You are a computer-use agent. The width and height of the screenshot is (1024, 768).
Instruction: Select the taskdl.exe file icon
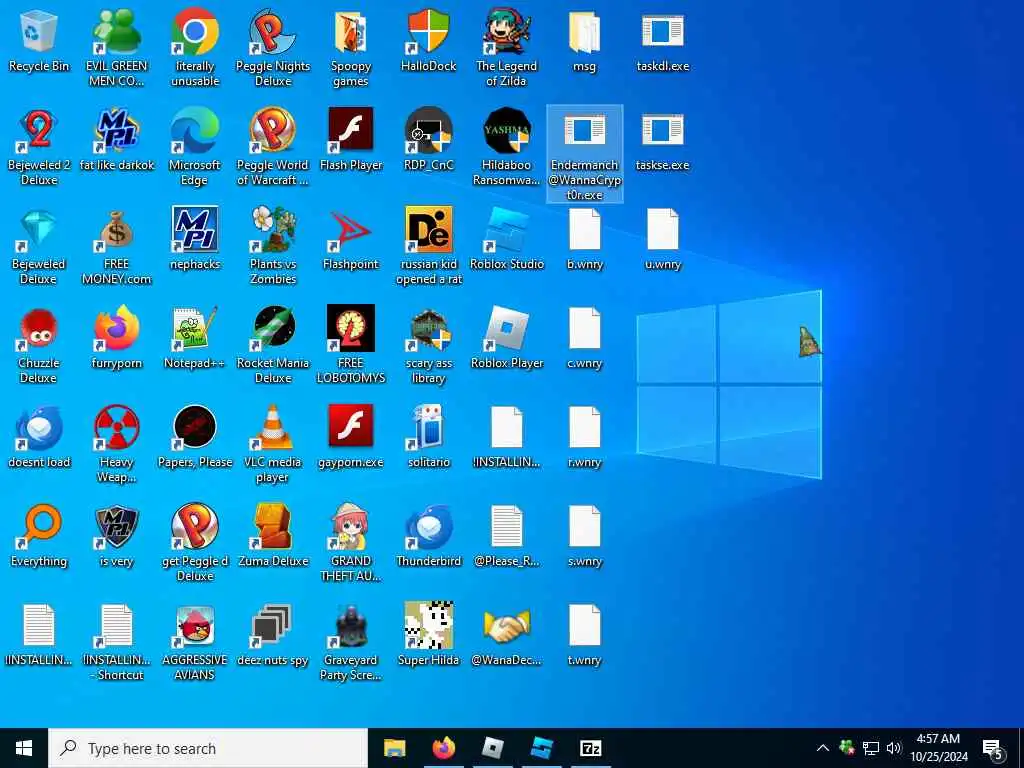[x=662, y=31]
